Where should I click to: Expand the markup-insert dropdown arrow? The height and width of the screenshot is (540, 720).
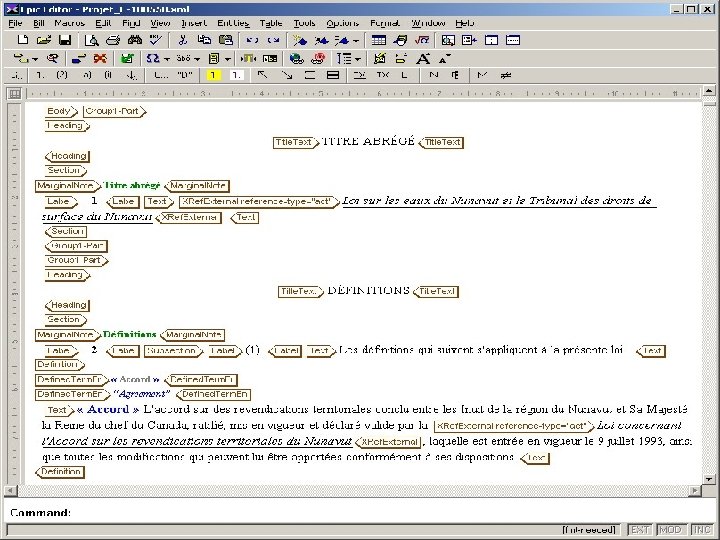[x=355, y=41]
